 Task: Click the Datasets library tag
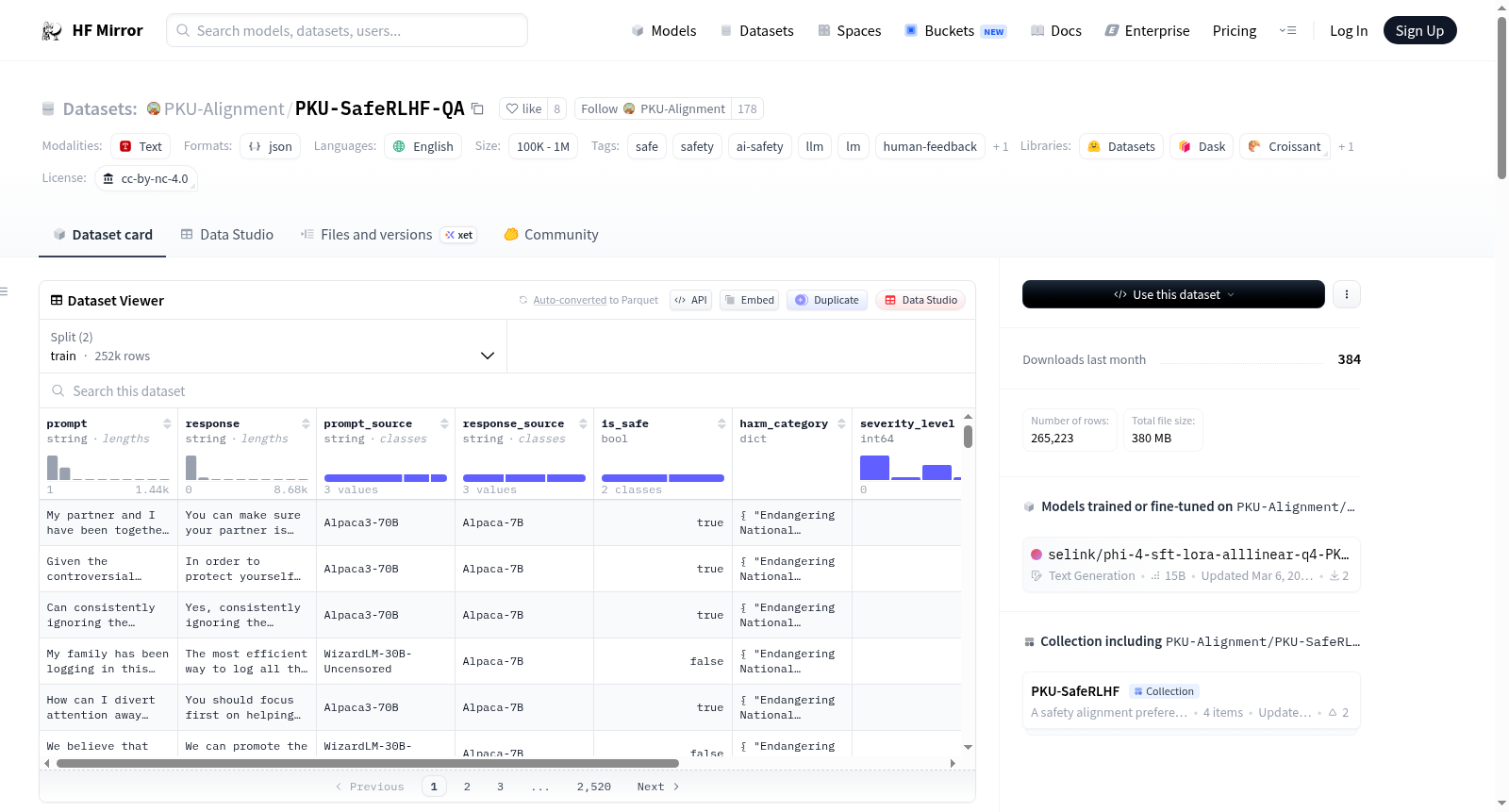pos(1121,146)
